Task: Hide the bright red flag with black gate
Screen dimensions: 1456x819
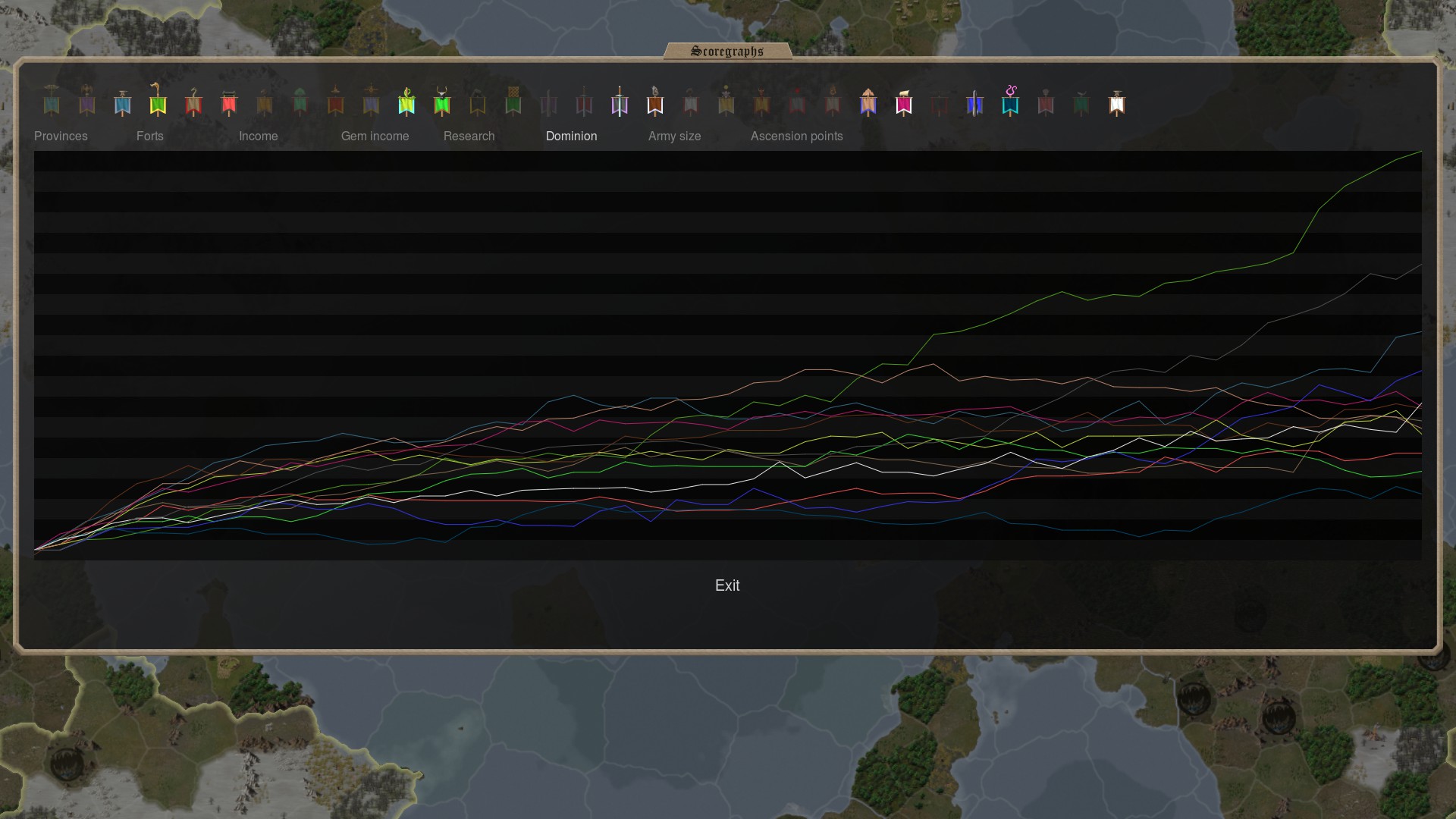Action: pyautogui.click(x=229, y=102)
